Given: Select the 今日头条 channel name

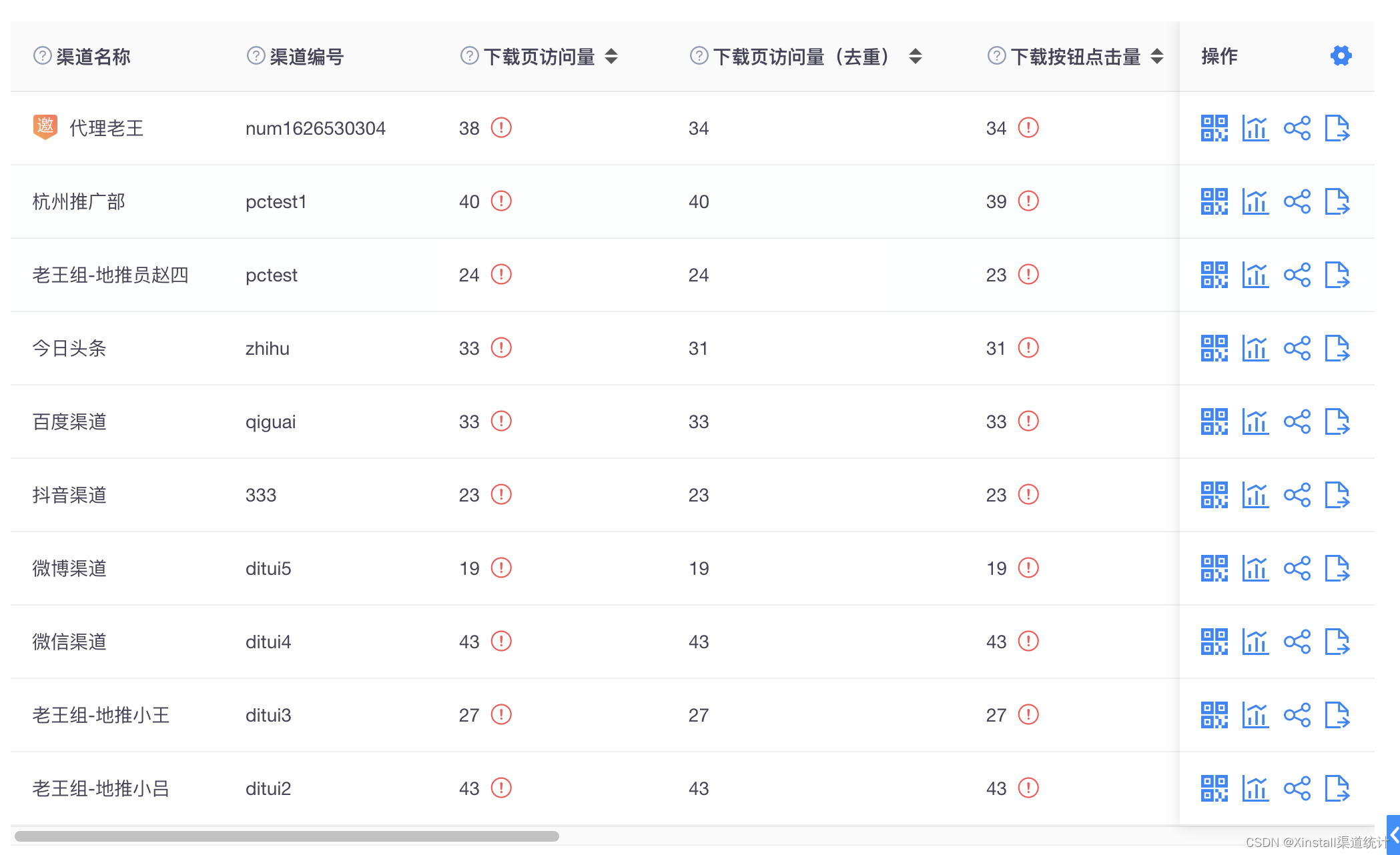Looking at the screenshot, I should point(69,348).
